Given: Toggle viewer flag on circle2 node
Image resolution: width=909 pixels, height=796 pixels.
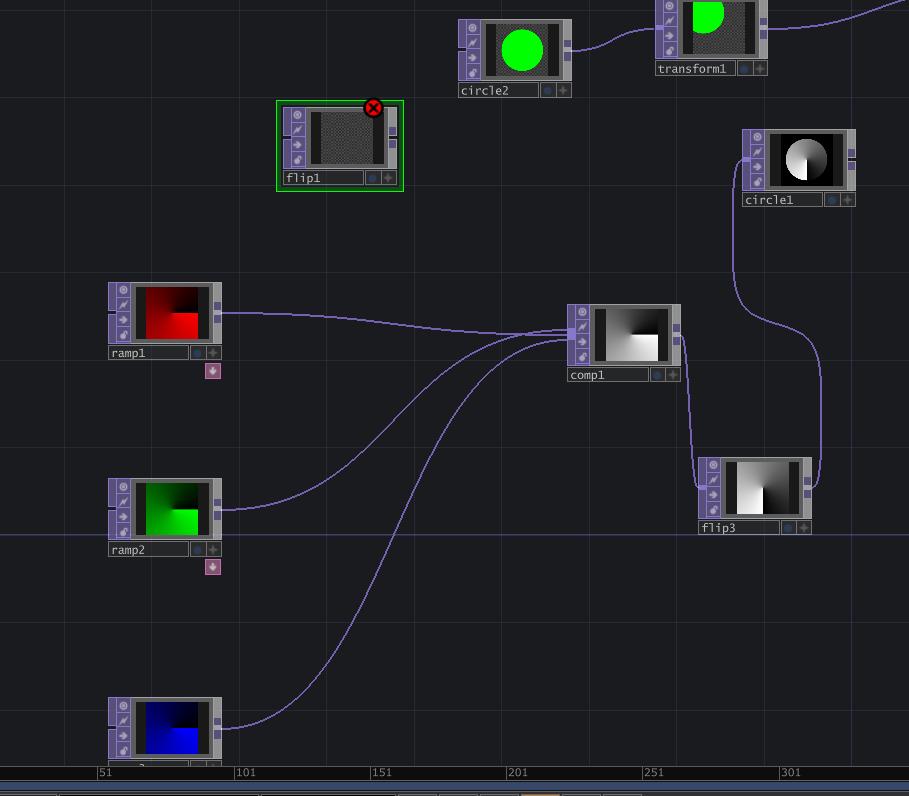Looking at the screenshot, I should pos(472,28).
